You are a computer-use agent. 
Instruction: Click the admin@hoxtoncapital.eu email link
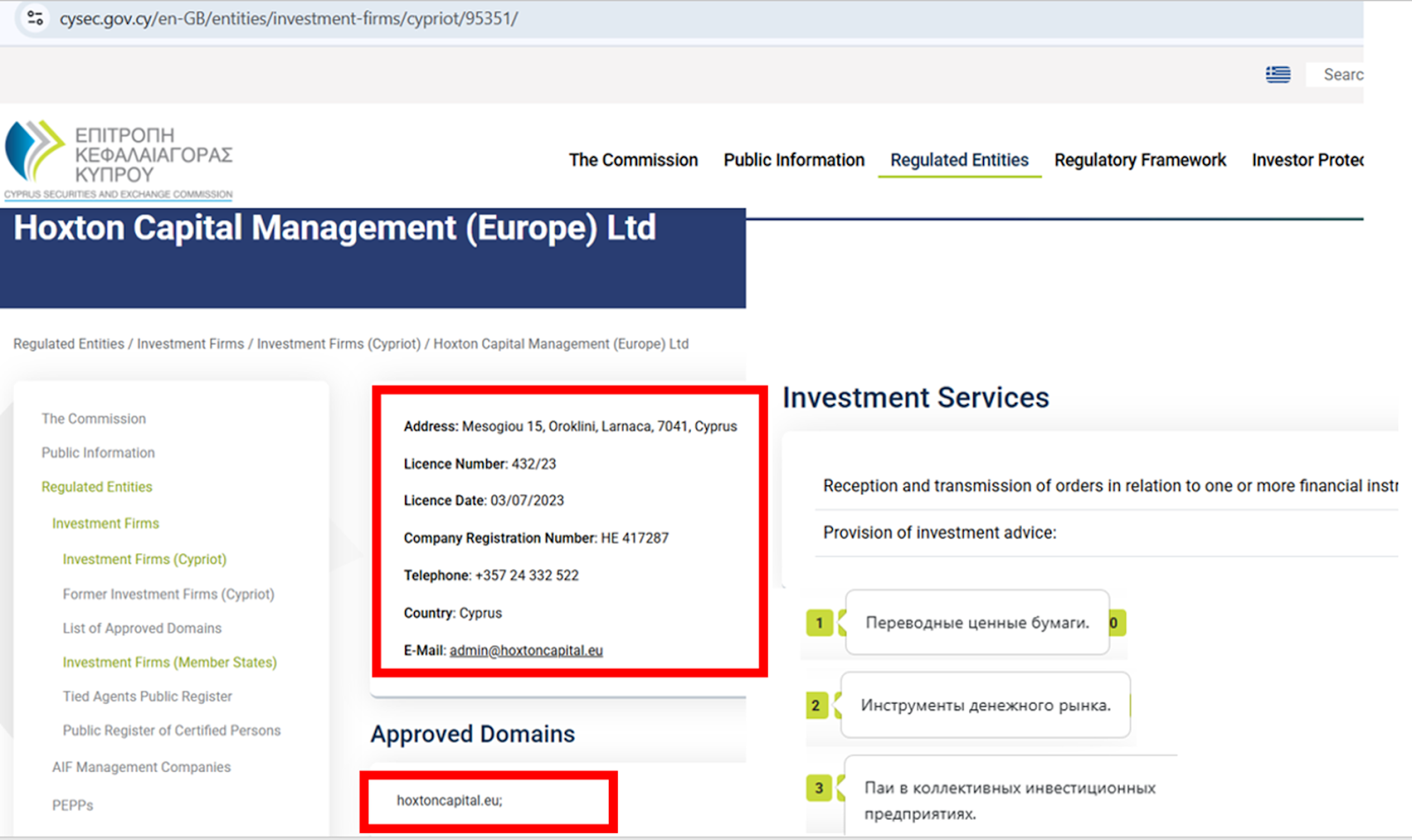pos(526,650)
